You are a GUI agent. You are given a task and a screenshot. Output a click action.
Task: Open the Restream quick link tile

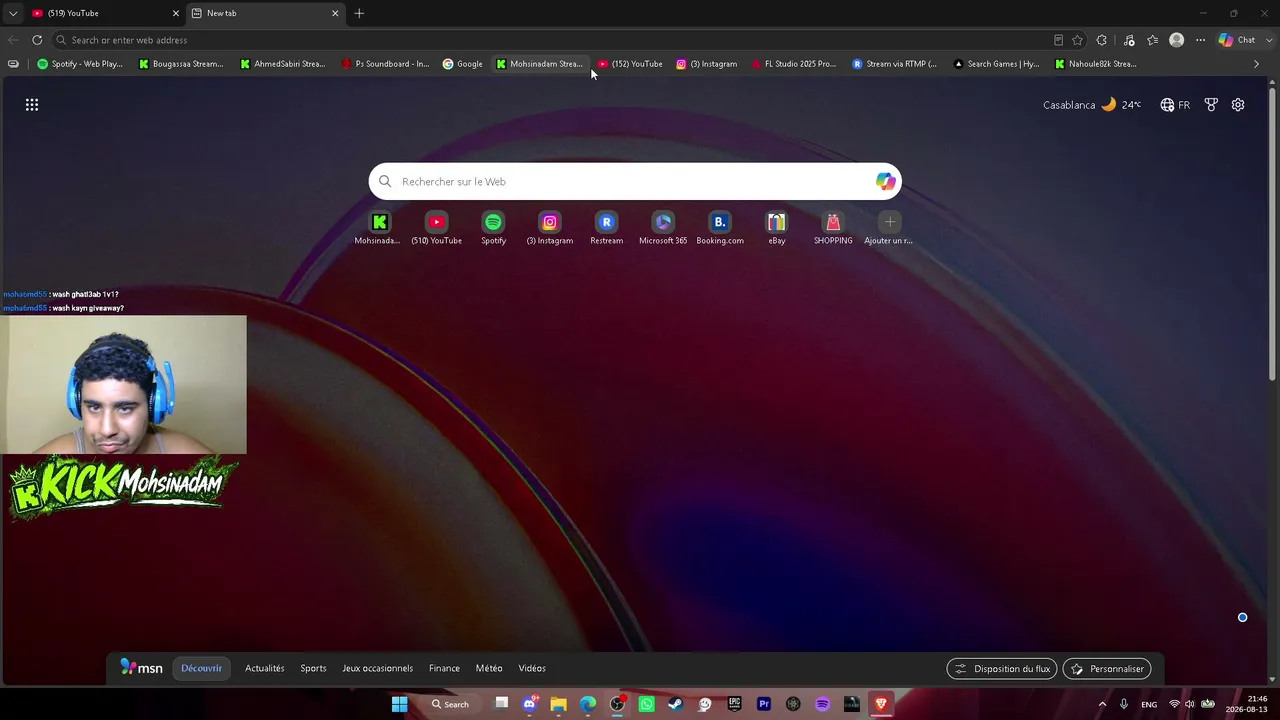tap(606, 227)
